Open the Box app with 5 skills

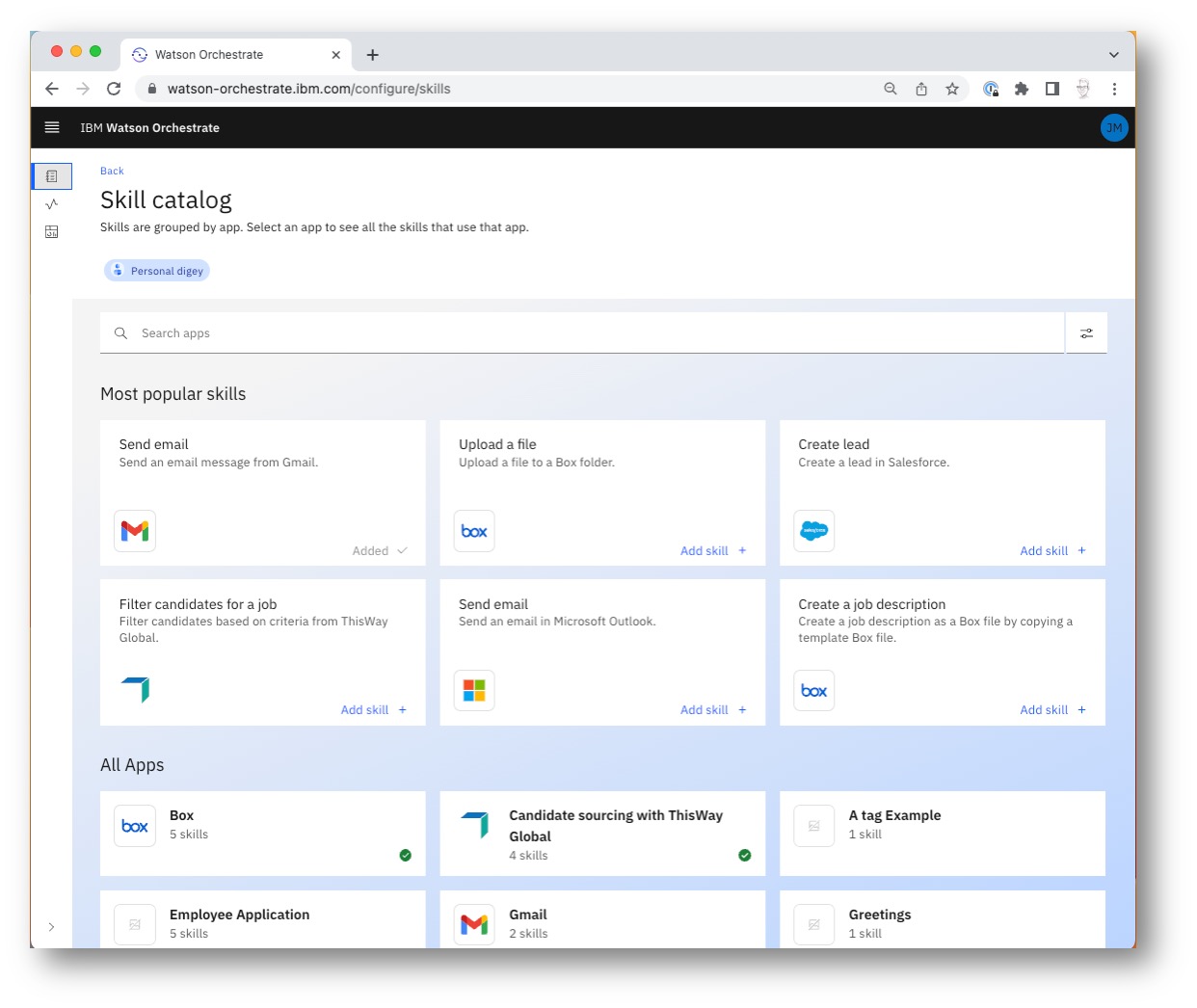[x=263, y=834]
